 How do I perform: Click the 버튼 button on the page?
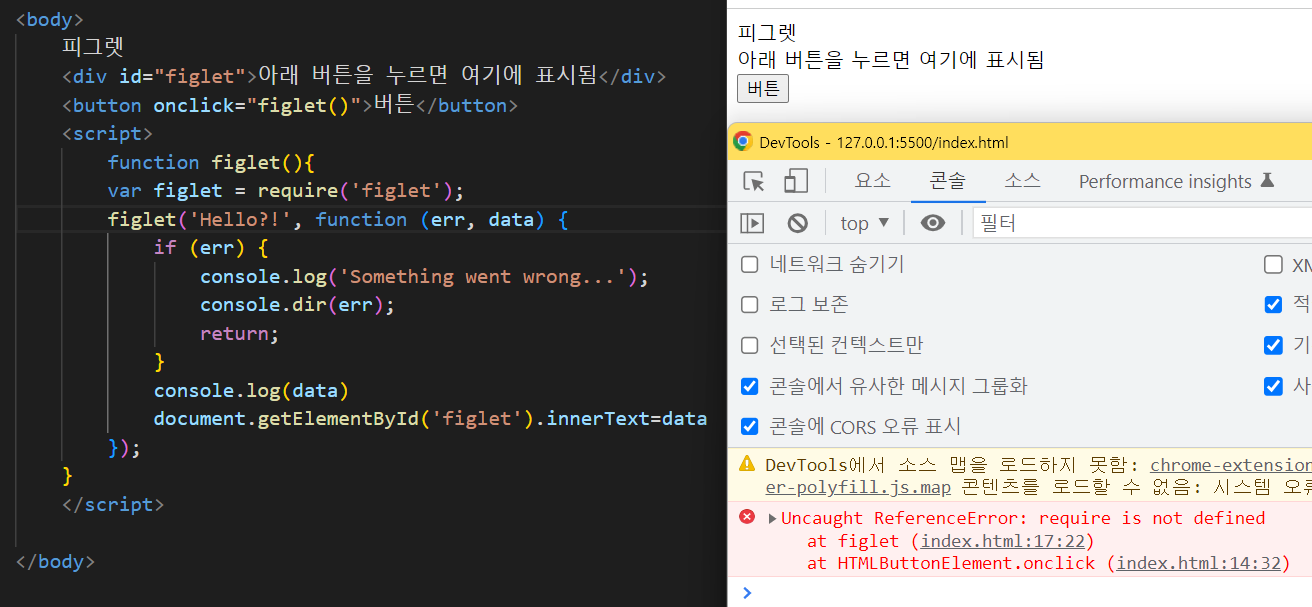[763, 88]
